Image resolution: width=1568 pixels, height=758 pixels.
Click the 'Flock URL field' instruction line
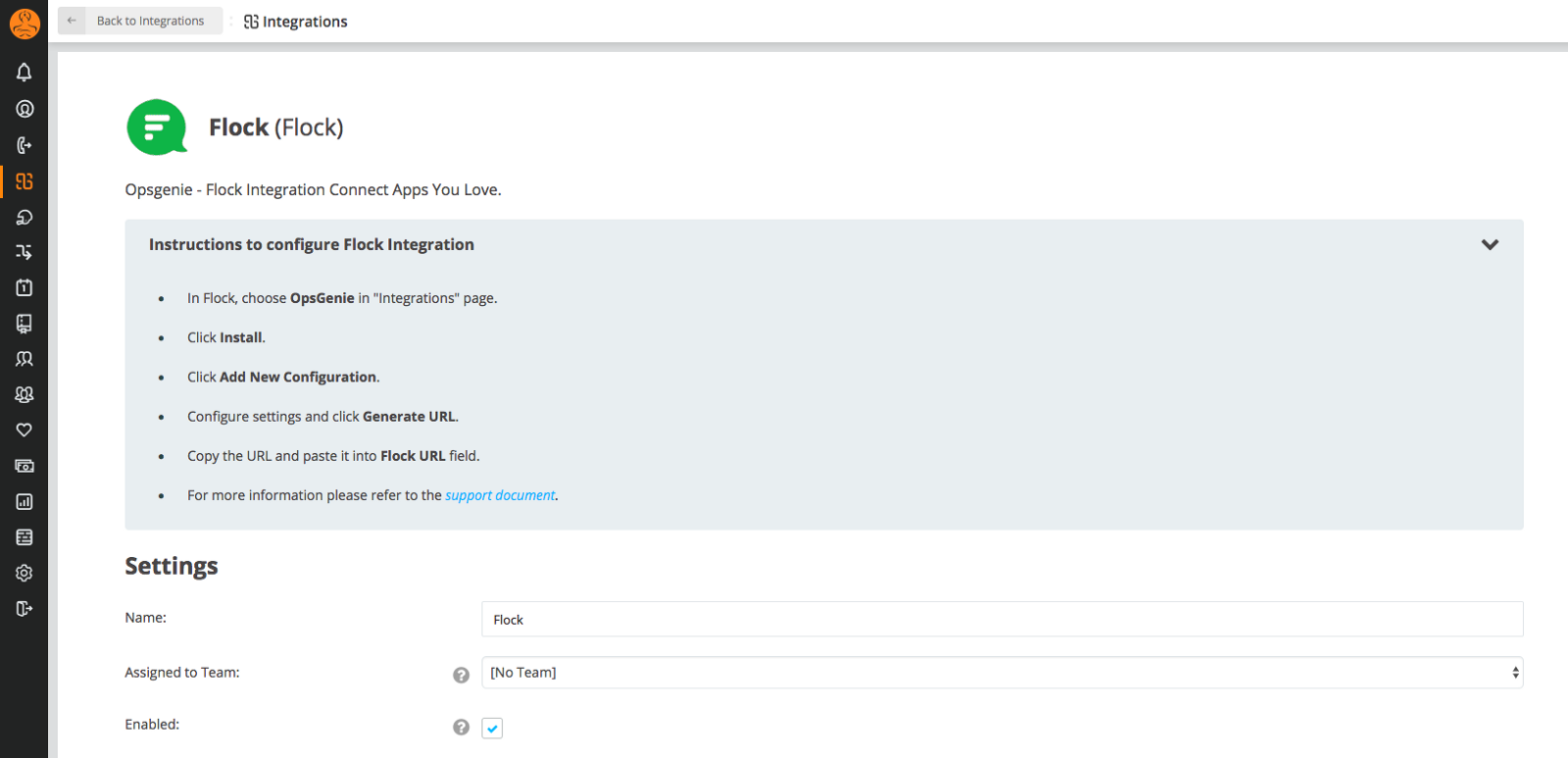point(333,456)
